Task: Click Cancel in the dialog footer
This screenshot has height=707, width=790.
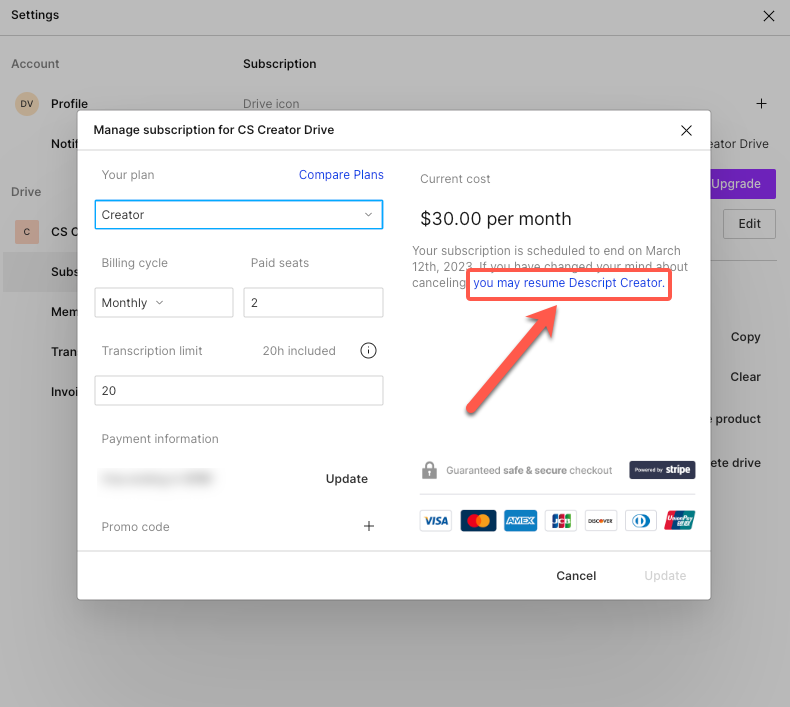Action: [576, 575]
